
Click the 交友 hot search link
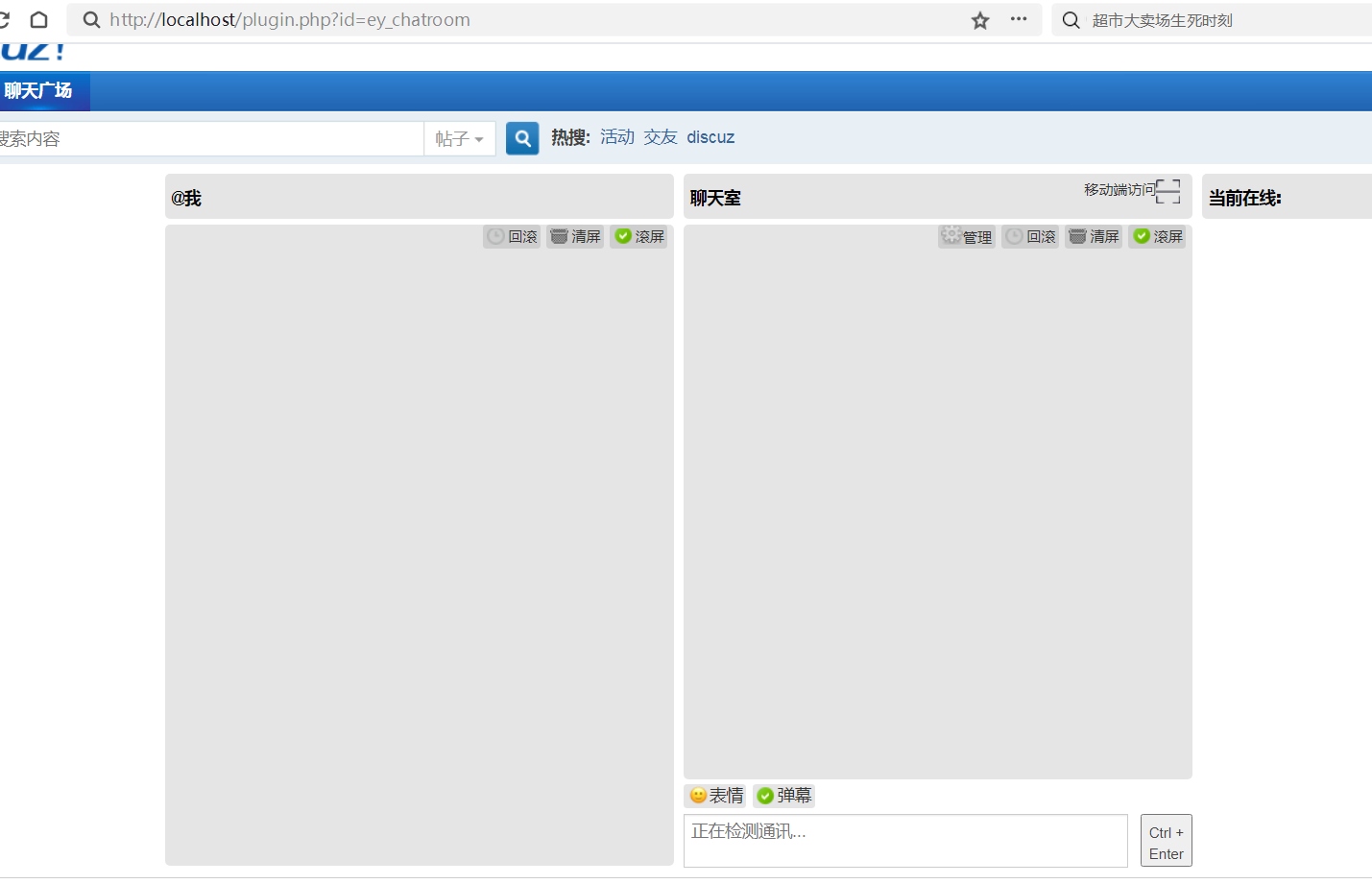pyautogui.click(x=661, y=137)
